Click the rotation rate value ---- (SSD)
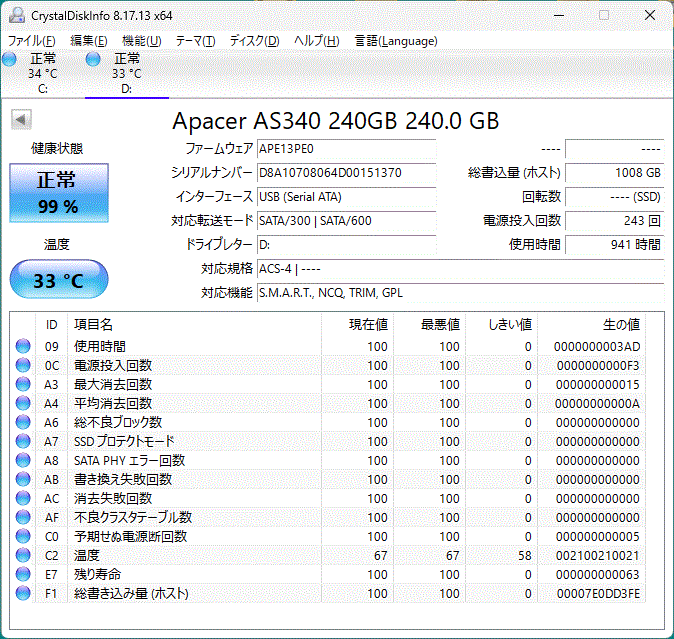 (615, 197)
